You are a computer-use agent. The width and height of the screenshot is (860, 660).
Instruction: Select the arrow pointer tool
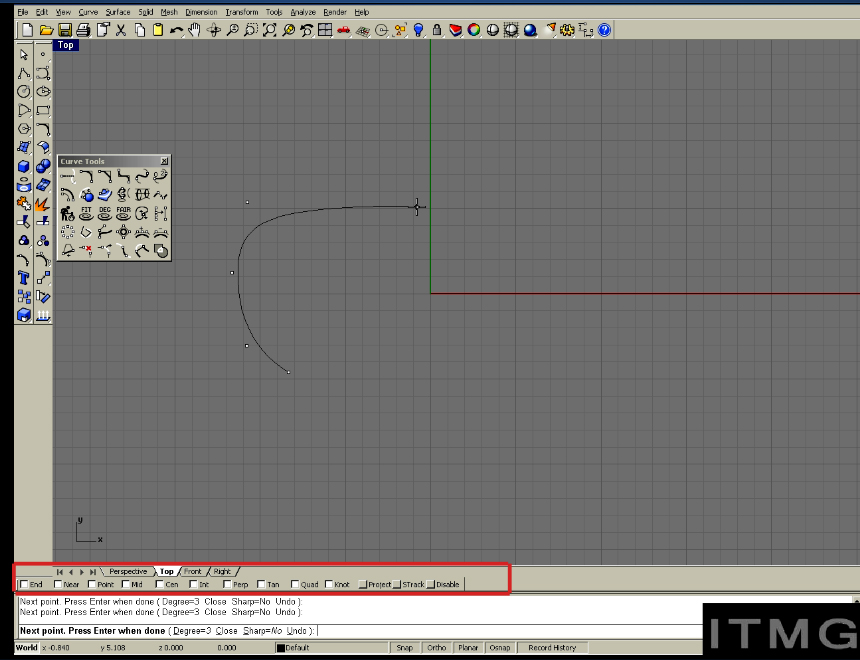pos(24,54)
